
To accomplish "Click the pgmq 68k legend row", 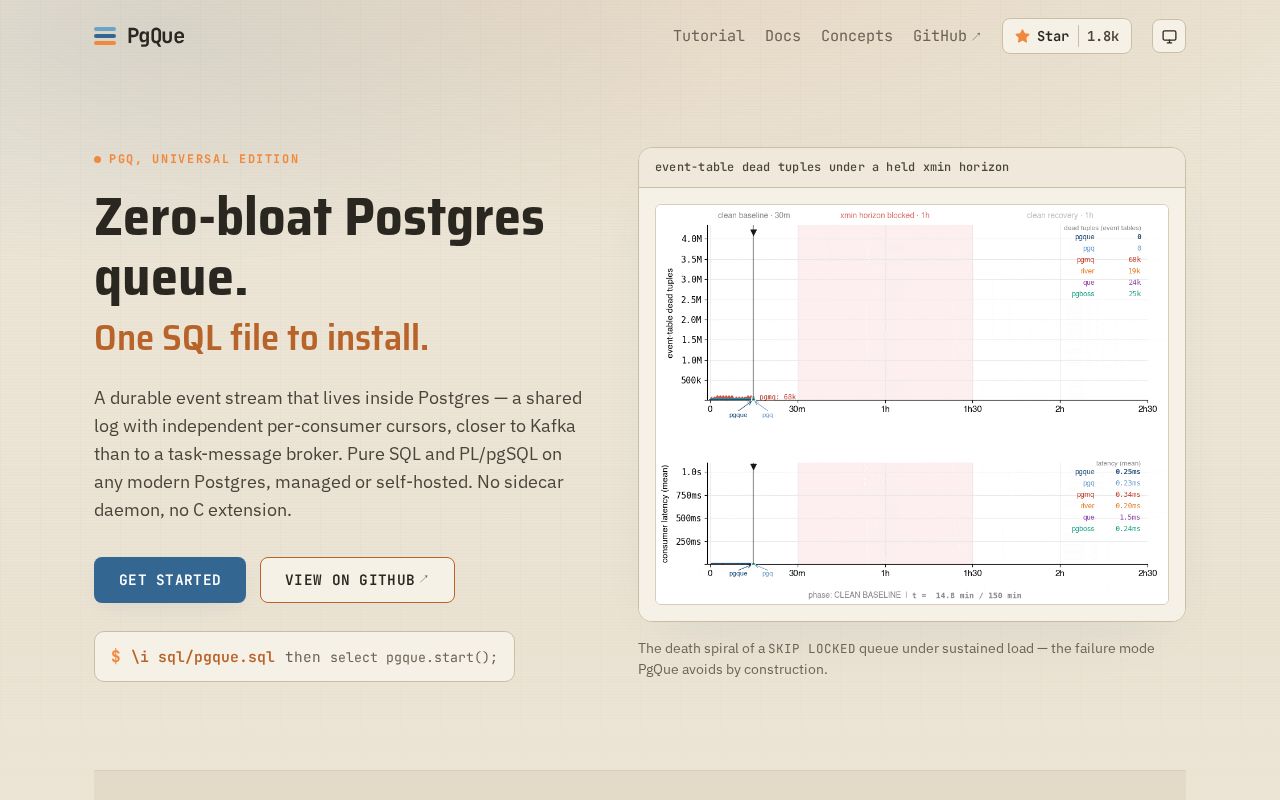I will click(1108, 260).
